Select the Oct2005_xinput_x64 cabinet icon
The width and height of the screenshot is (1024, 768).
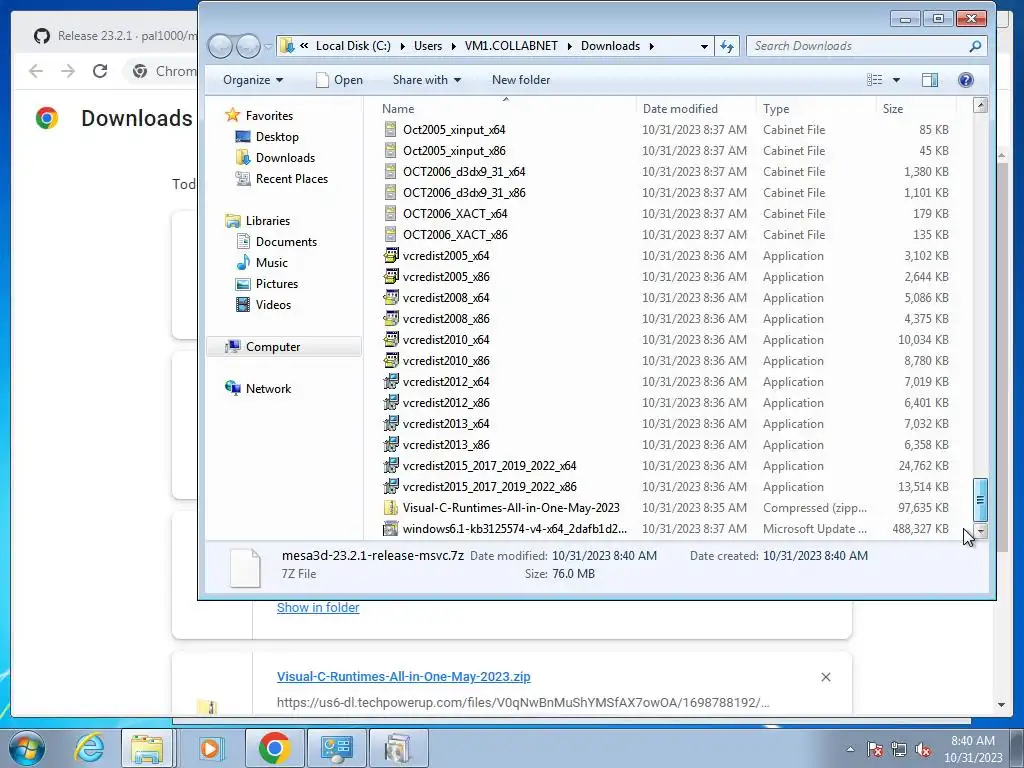(x=391, y=129)
